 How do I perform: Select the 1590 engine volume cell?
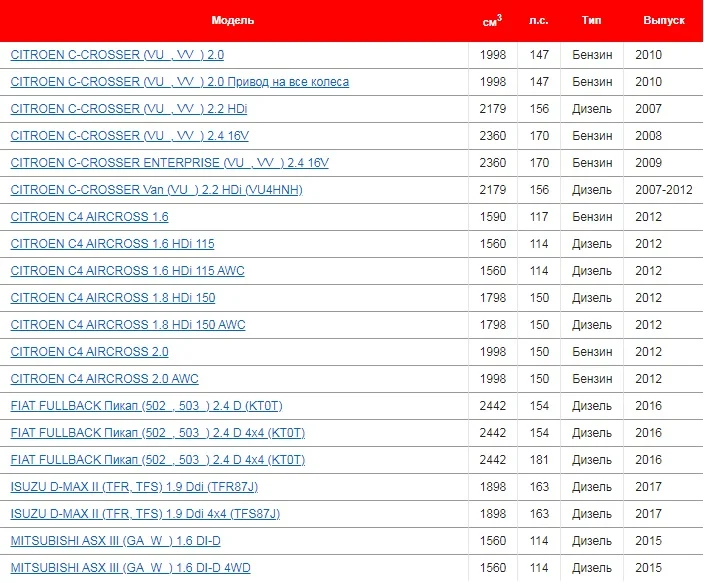coord(493,216)
